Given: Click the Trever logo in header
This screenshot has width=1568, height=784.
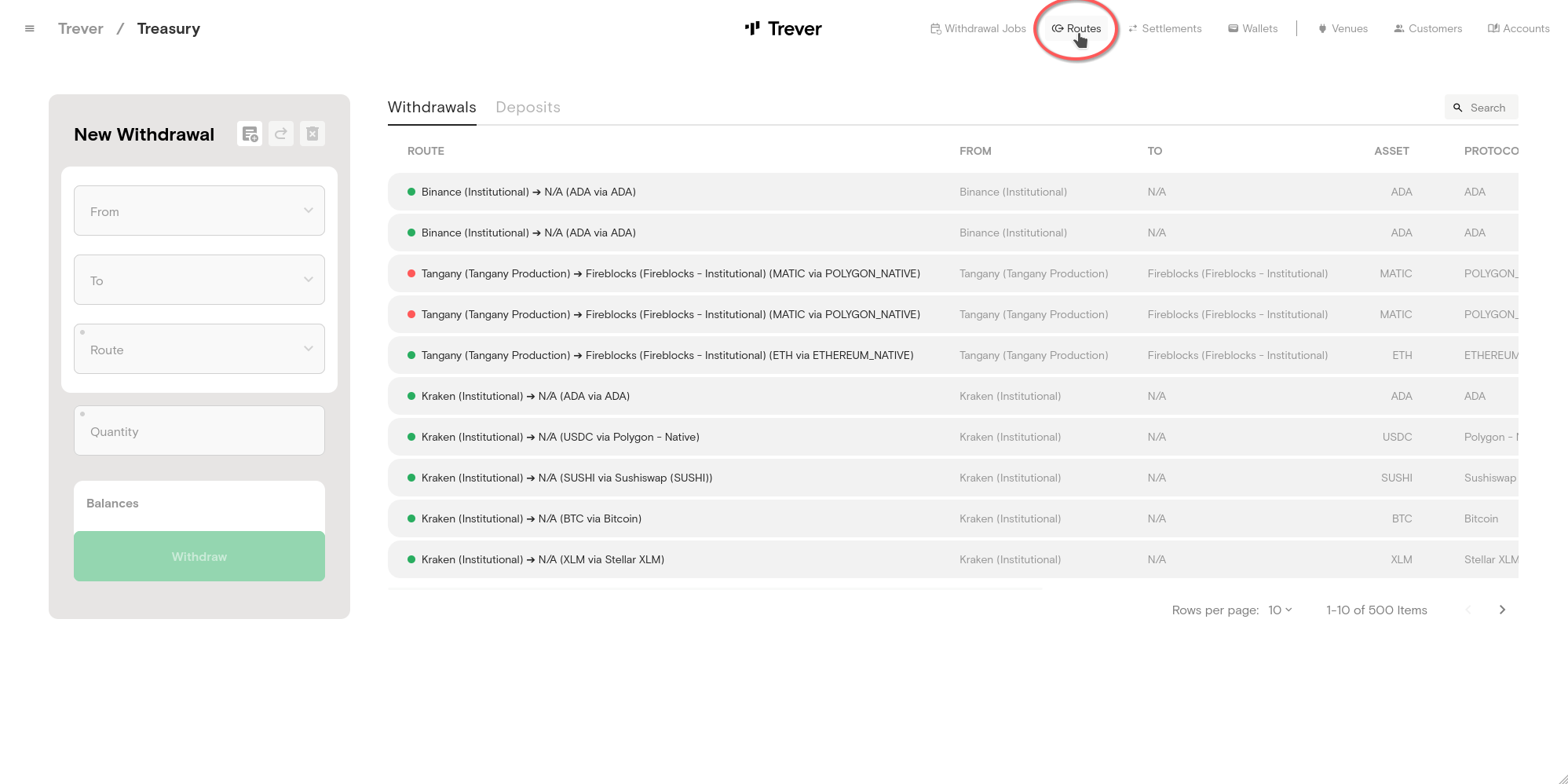Looking at the screenshot, I should (x=783, y=29).
